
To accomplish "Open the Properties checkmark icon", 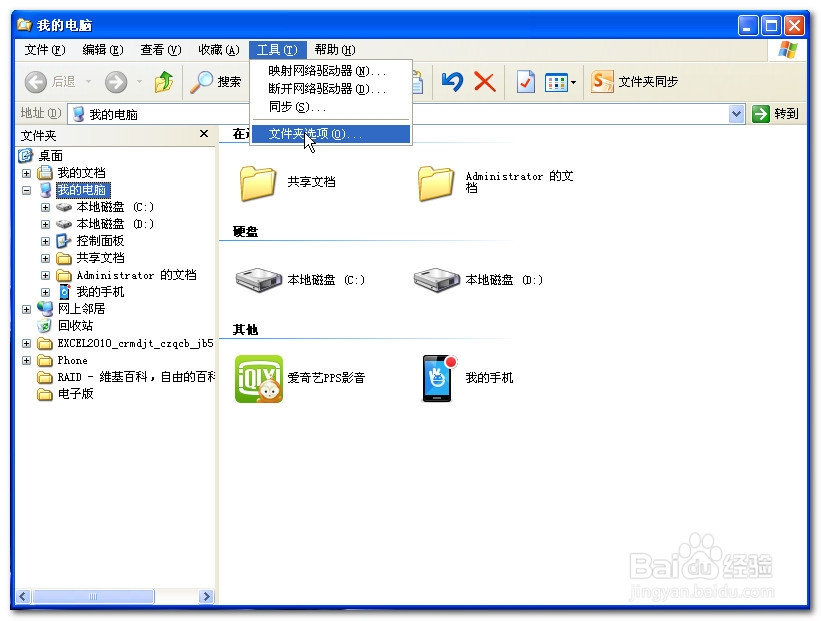I will click(525, 82).
